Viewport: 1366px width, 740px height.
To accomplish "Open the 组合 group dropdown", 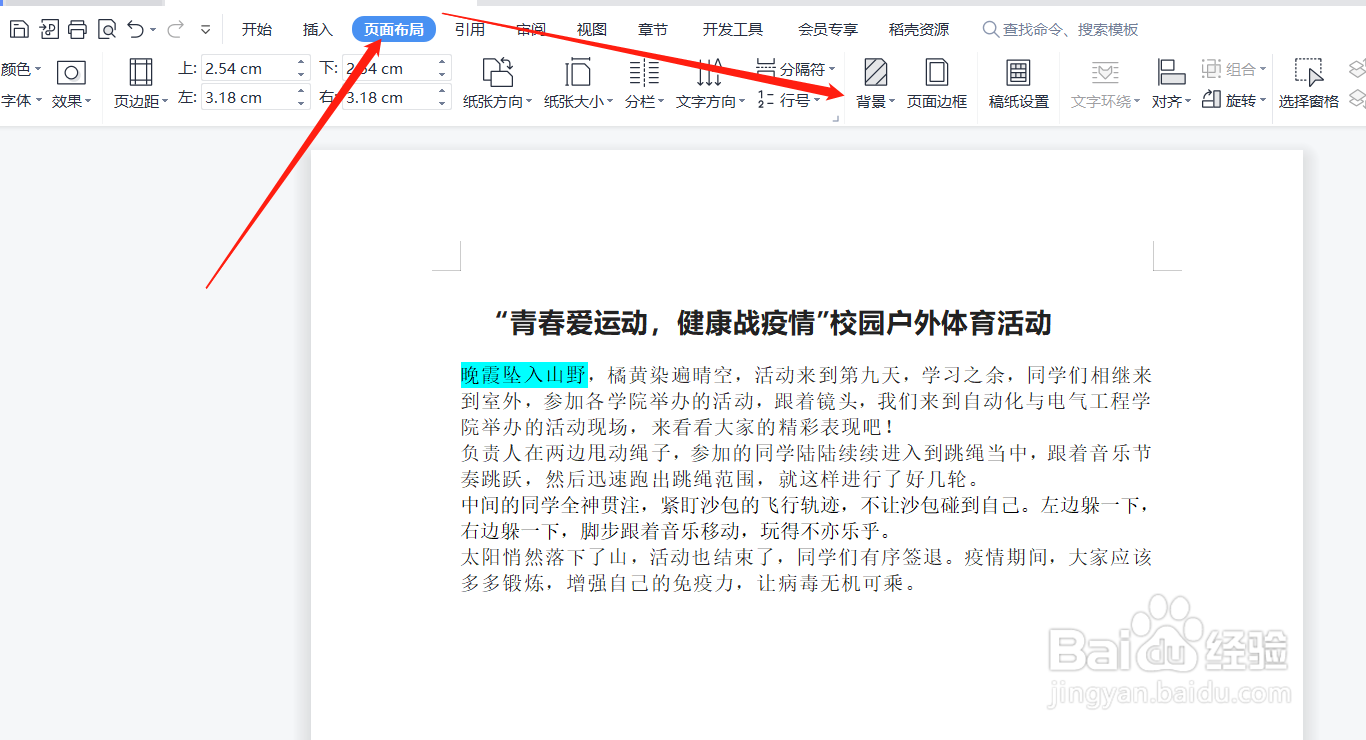I will pos(1234,69).
